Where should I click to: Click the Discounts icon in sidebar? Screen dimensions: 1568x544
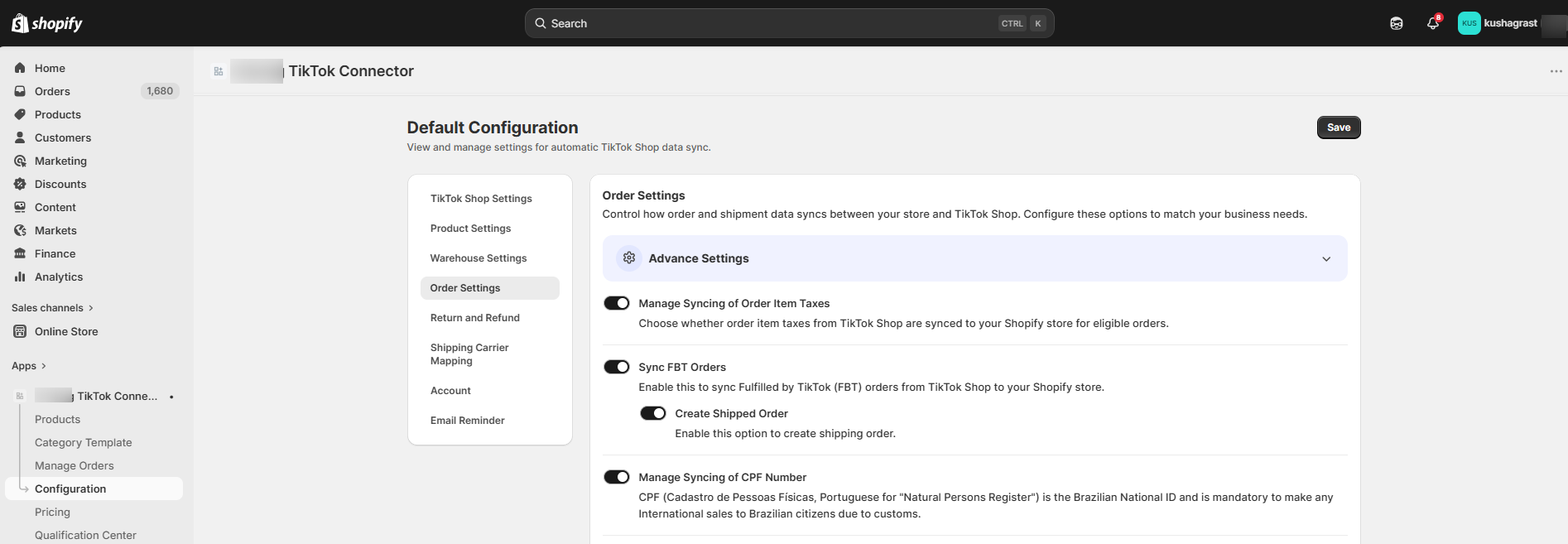(20, 184)
